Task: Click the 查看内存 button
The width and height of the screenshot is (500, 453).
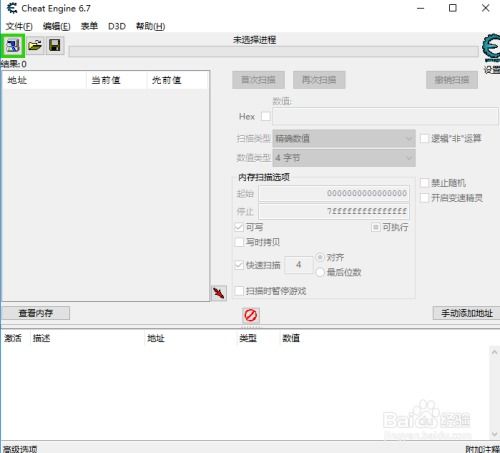Action: [x=36, y=313]
